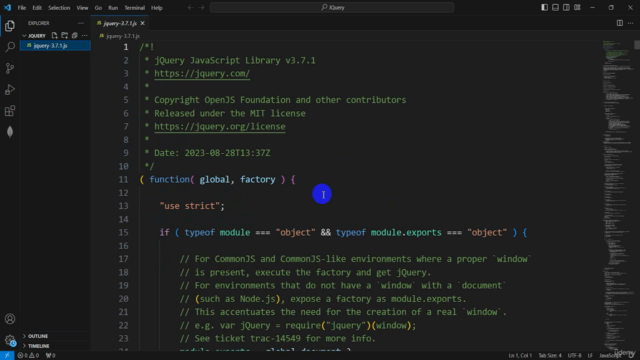Expand the OUTLINE section
The width and height of the screenshot is (640, 360).
(36, 336)
